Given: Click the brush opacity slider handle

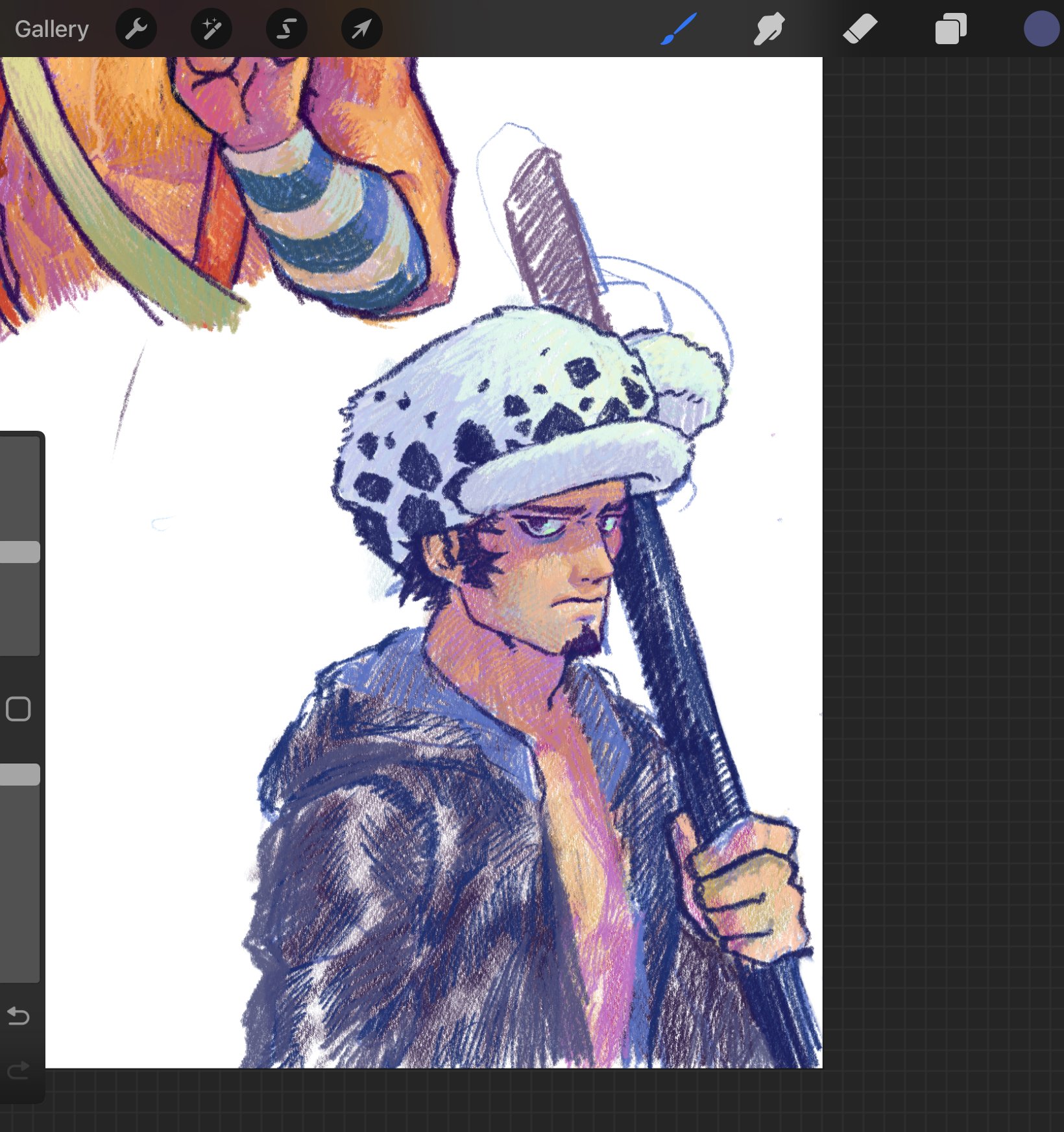Looking at the screenshot, I should [x=19, y=775].
